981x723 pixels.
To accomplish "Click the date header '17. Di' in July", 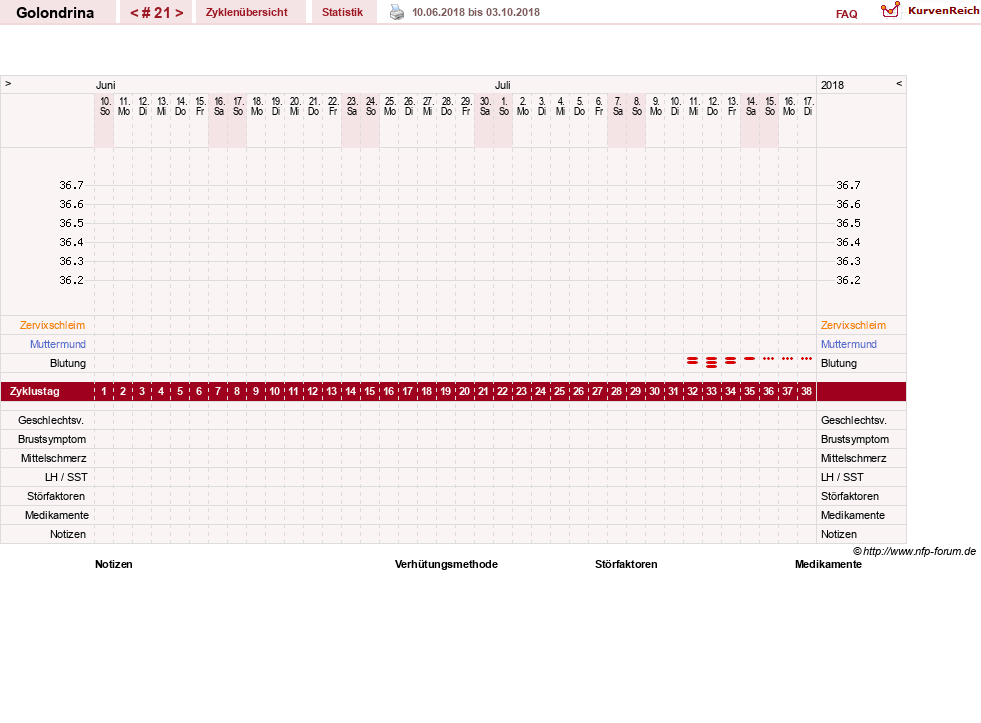I will [x=808, y=106].
